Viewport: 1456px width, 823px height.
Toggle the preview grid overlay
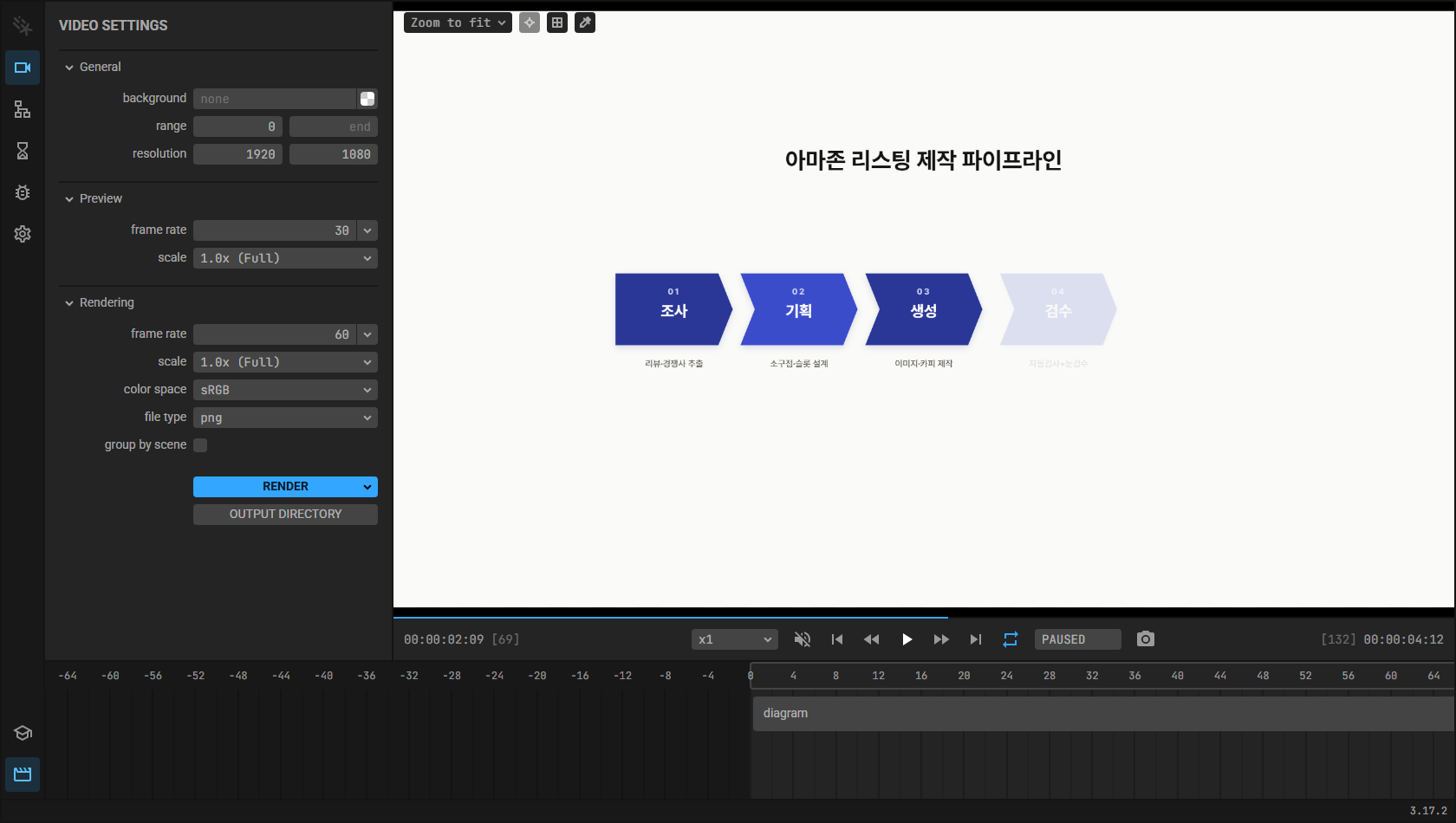point(557,23)
